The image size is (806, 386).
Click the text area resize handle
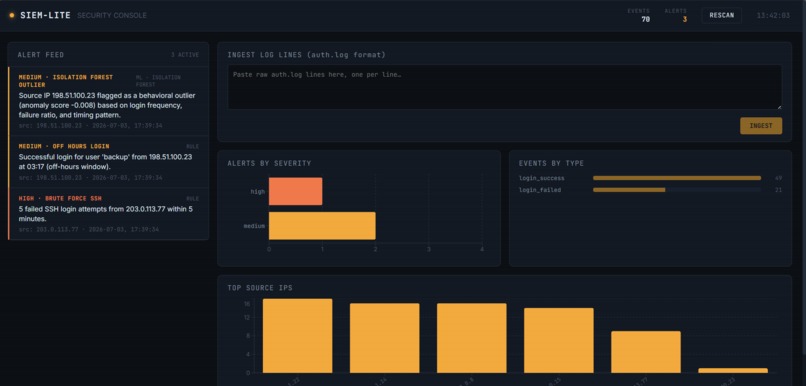pos(779,106)
